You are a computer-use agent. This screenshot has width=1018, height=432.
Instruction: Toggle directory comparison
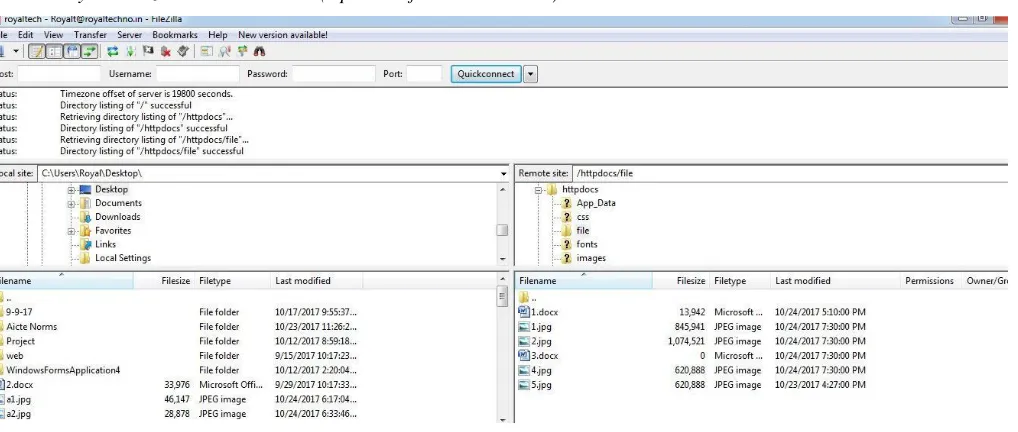point(225,51)
